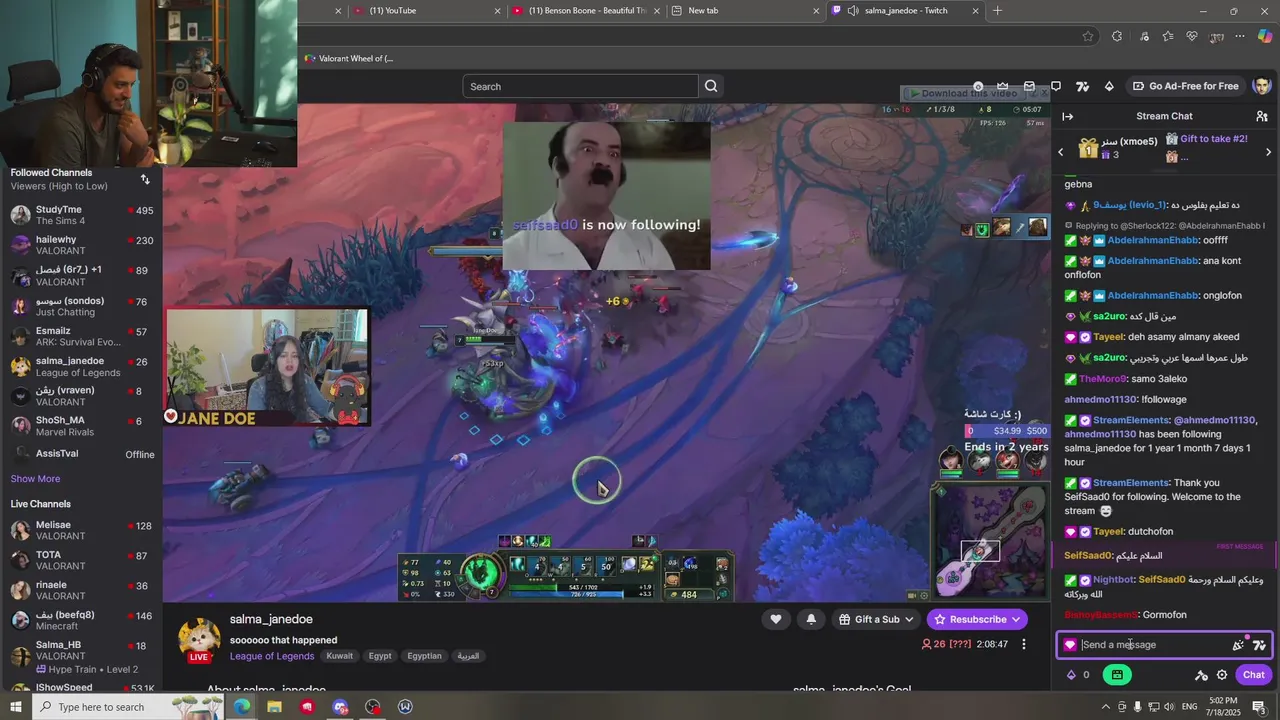The image size is (1280, 720).
Task: Open the Copilot icon in browser toolbar
Action: pyautogui.click(x=1265, y=36)
